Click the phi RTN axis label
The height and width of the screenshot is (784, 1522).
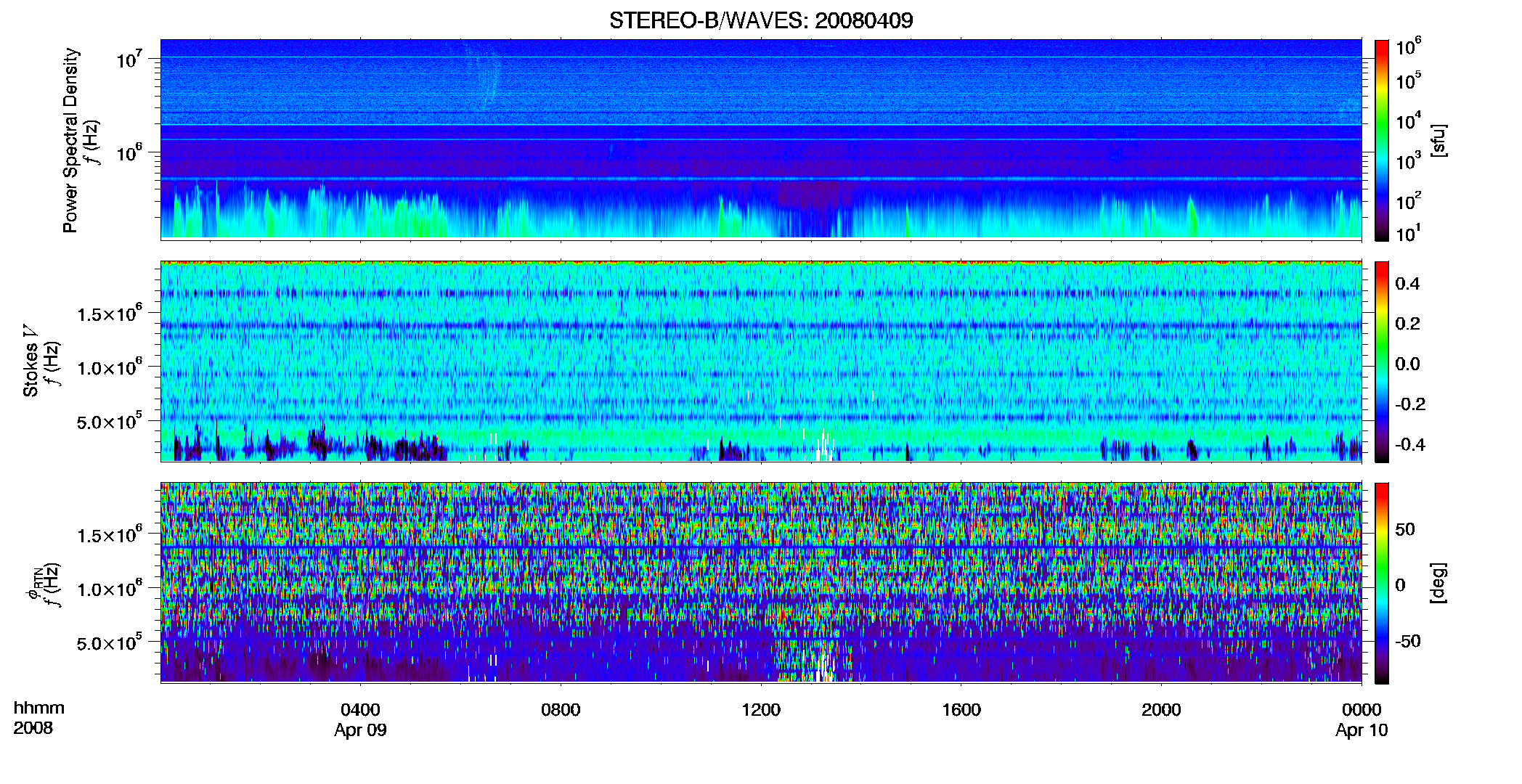[34, 583]
